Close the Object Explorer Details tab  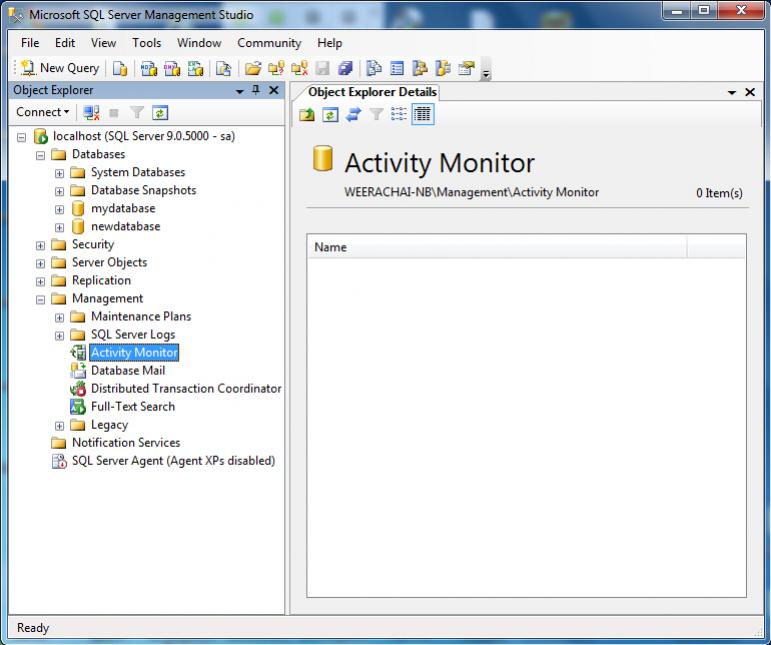click(x=750, y=92)
